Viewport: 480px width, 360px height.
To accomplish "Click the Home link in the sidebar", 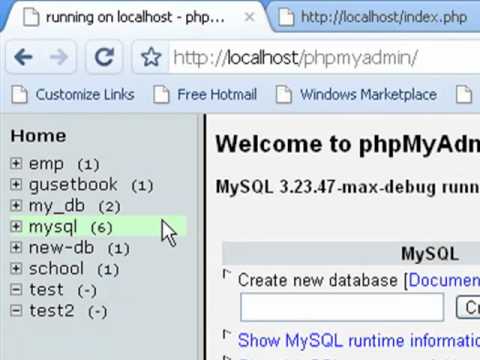I will [38, 136].
